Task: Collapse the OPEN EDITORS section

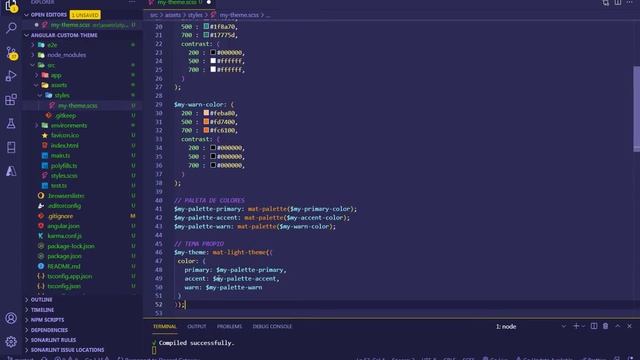Action: pos(27,15)
